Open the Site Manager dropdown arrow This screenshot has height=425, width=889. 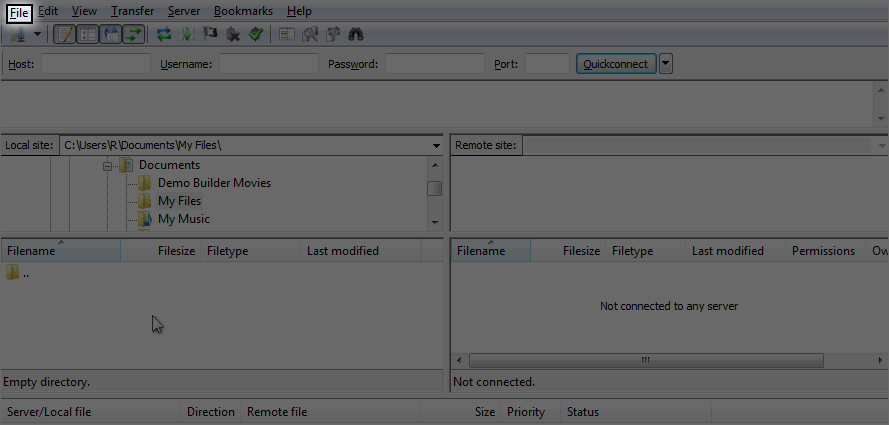pos(37,35)
